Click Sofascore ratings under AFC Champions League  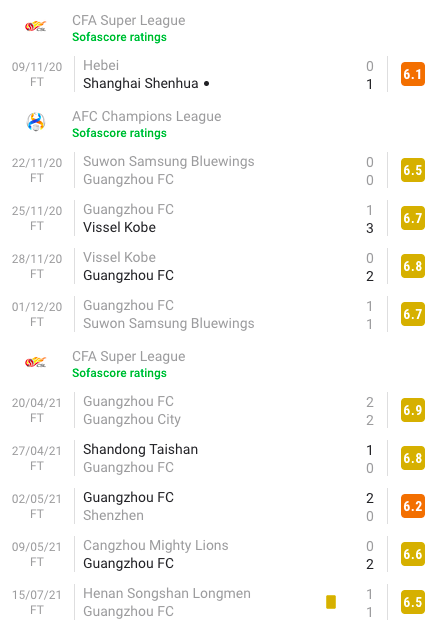point(119,133)
